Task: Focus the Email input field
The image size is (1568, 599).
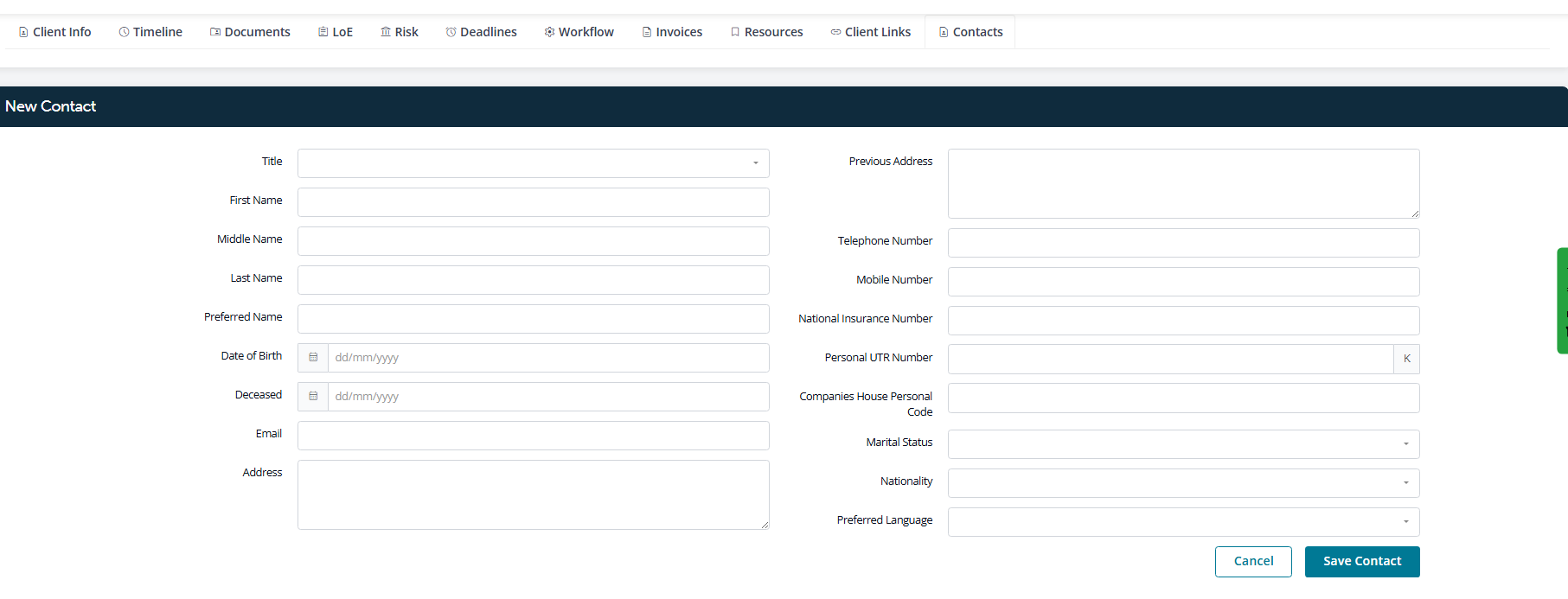Action: [x=533, y=436]
